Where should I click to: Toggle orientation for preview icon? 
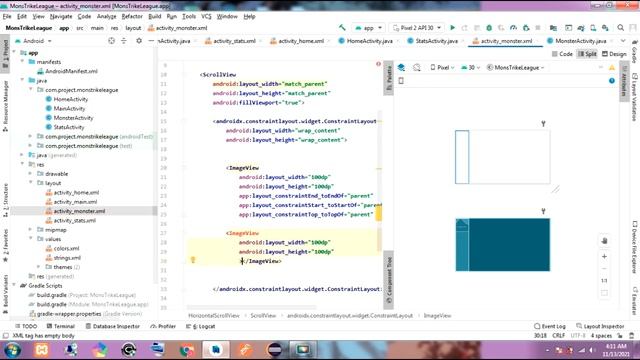click(x=416, y=67)
